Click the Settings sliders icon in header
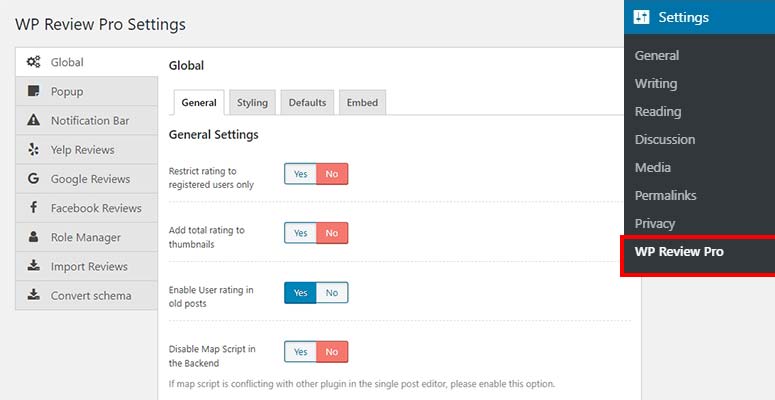 (641, 17)
